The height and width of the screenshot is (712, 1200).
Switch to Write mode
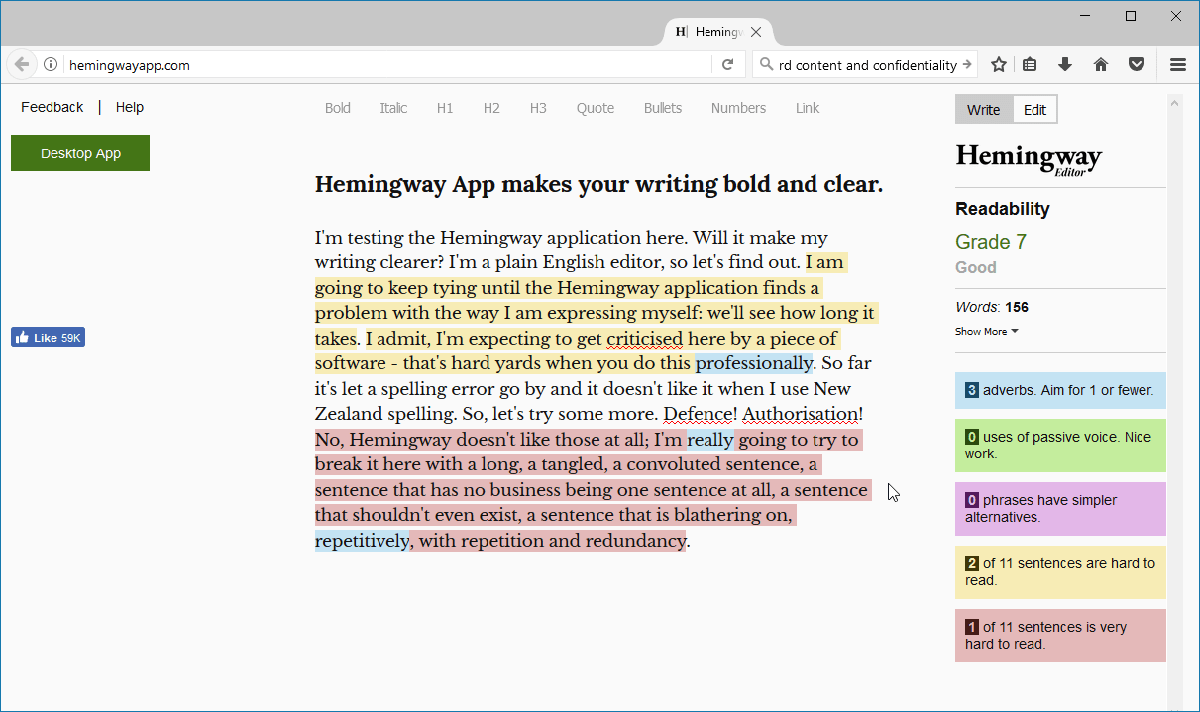coord(984,110)
